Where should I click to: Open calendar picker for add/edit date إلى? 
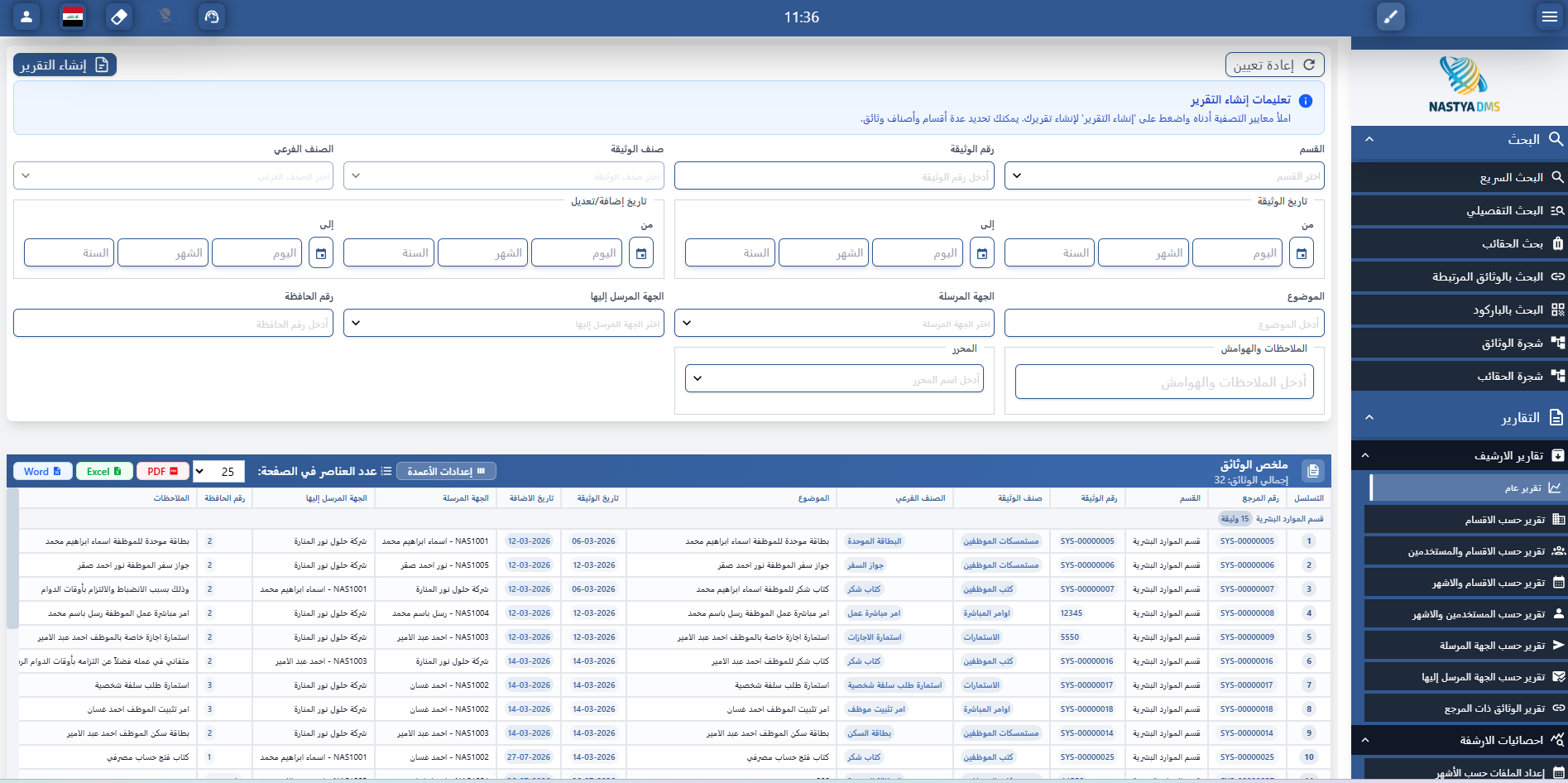[321, 252]
